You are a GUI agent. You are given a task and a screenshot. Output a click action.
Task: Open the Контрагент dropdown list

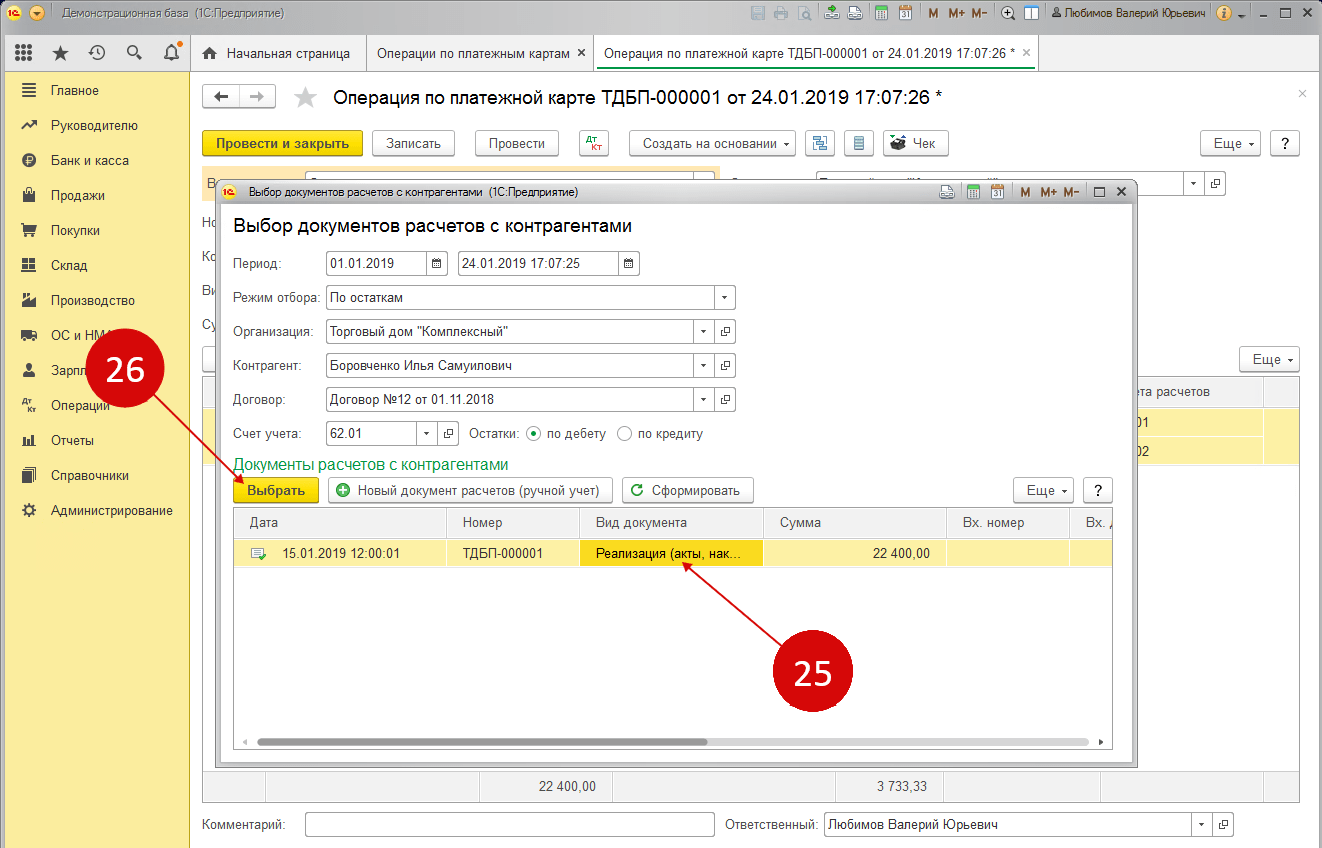click(703, 366)
